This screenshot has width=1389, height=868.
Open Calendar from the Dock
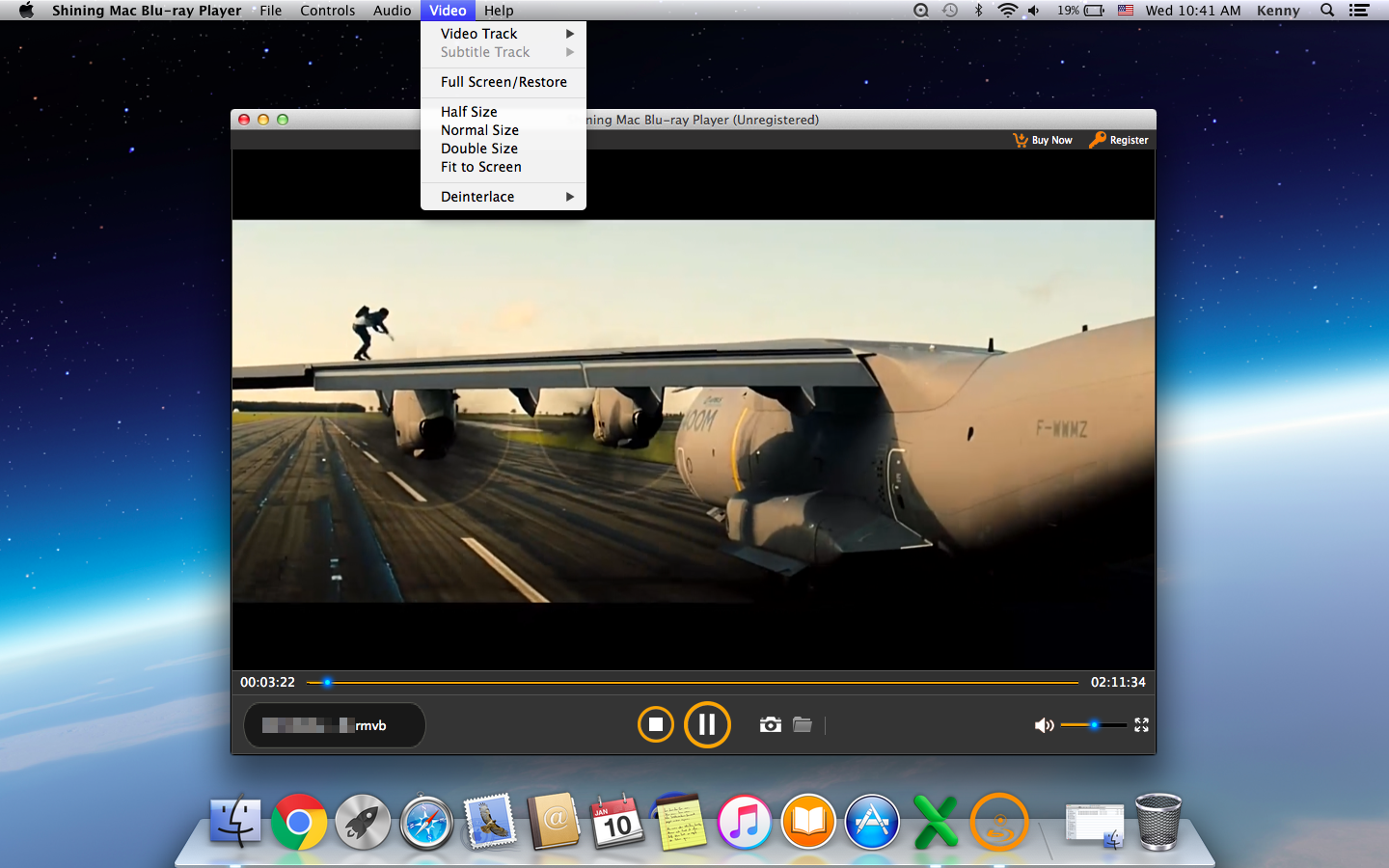click(x=617, y=823)
